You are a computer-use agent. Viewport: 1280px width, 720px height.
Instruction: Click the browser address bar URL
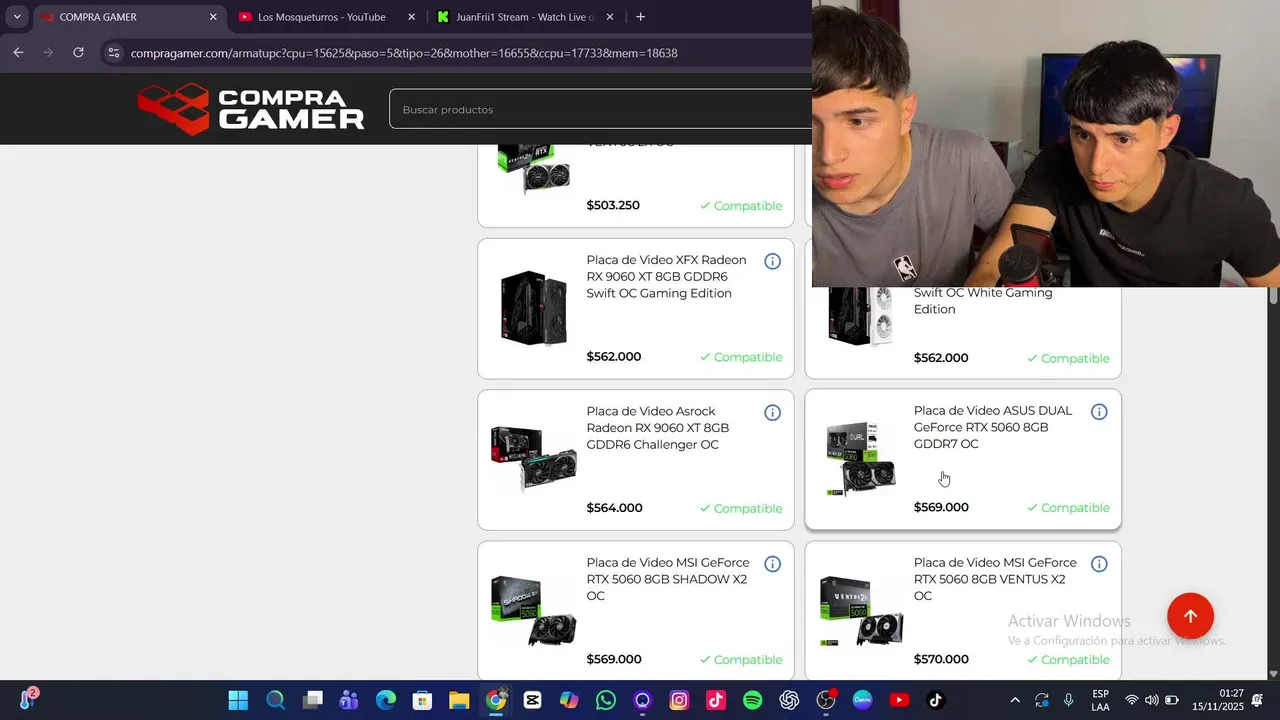tap(404, 53)
